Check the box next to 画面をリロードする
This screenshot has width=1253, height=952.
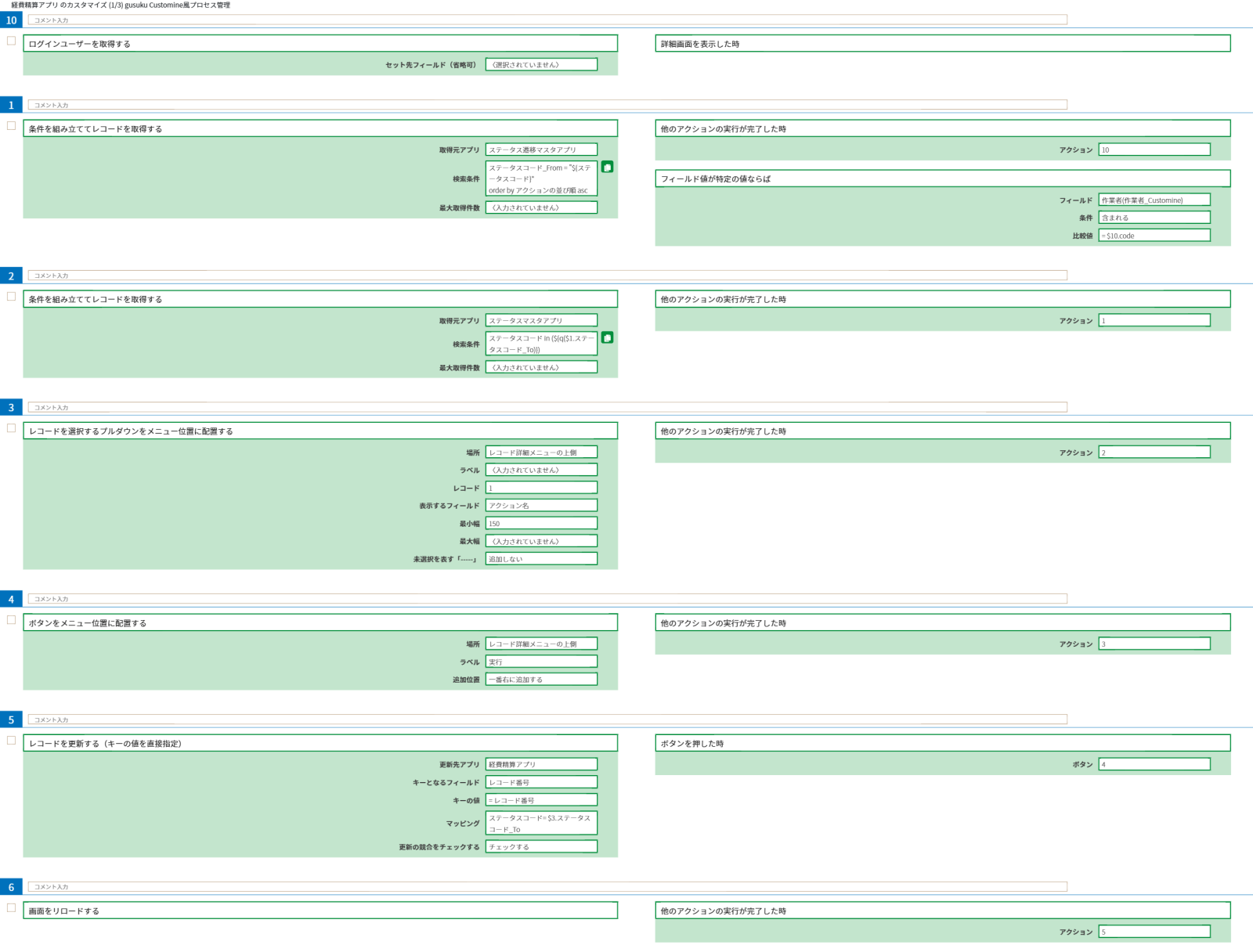(12, 908)
